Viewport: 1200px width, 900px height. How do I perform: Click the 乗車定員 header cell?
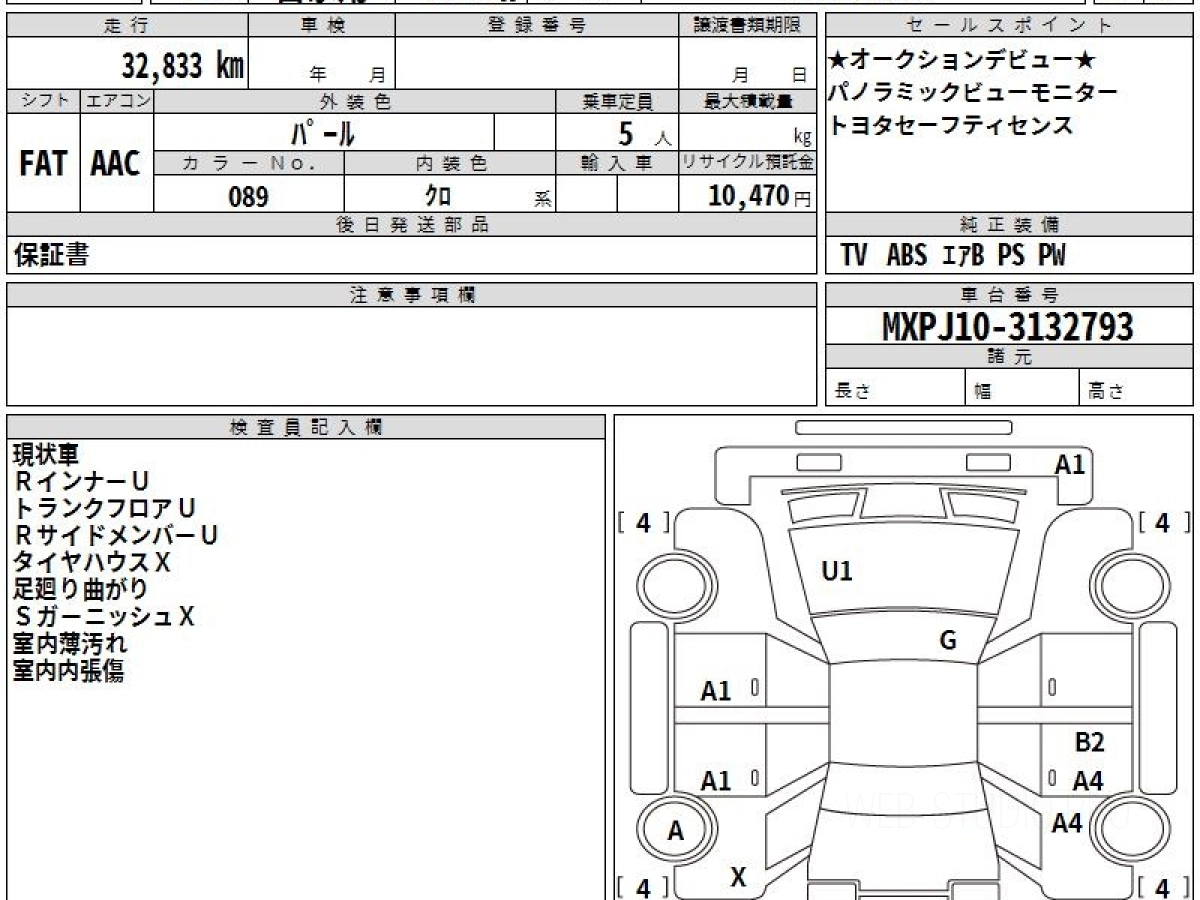point(617,101)
